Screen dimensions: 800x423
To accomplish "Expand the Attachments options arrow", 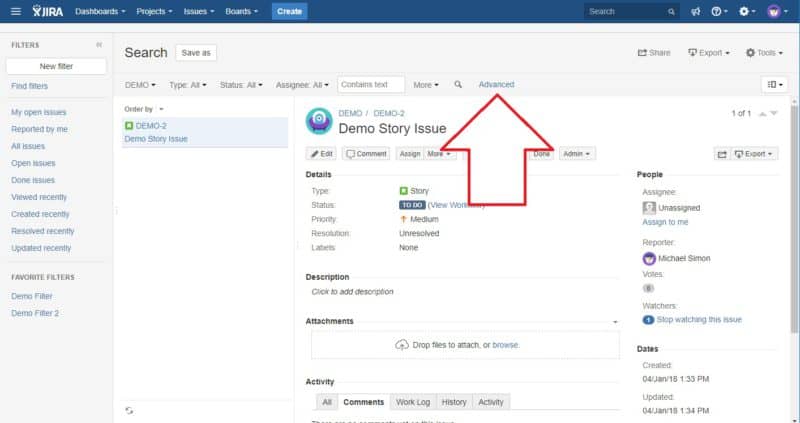I will click(x=615, y=322).
